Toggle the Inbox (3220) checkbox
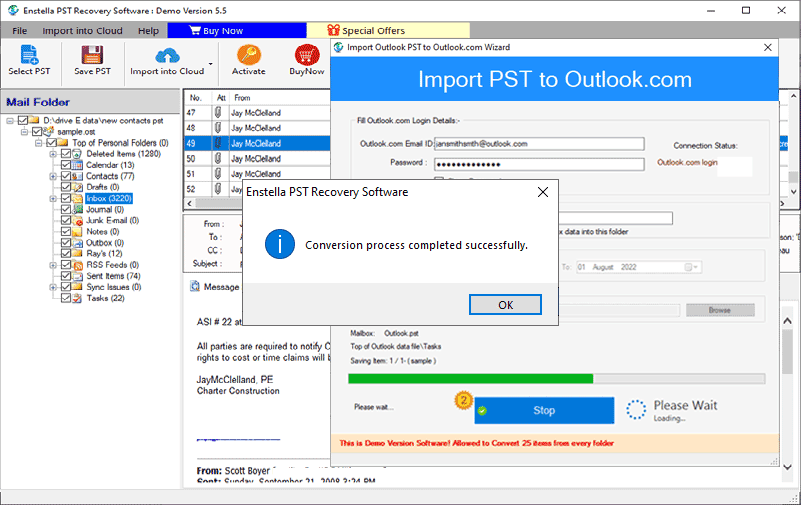This screenshot has height=505, width=801. click(65, 198)
